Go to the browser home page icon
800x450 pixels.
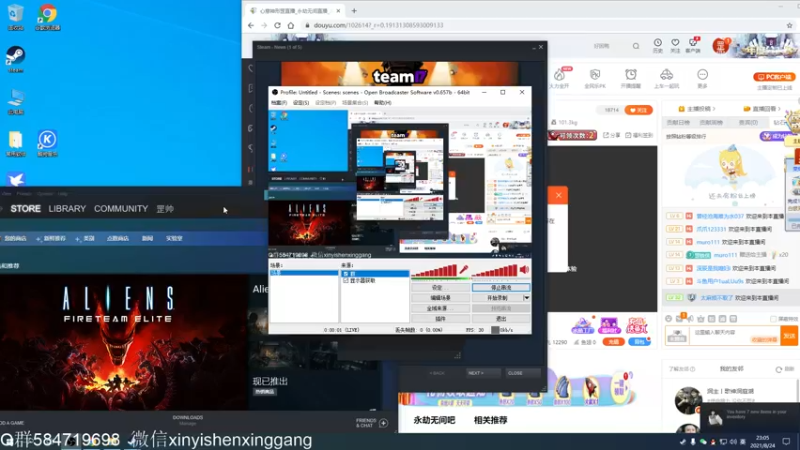pyautogui.click(x=291, y=25)
